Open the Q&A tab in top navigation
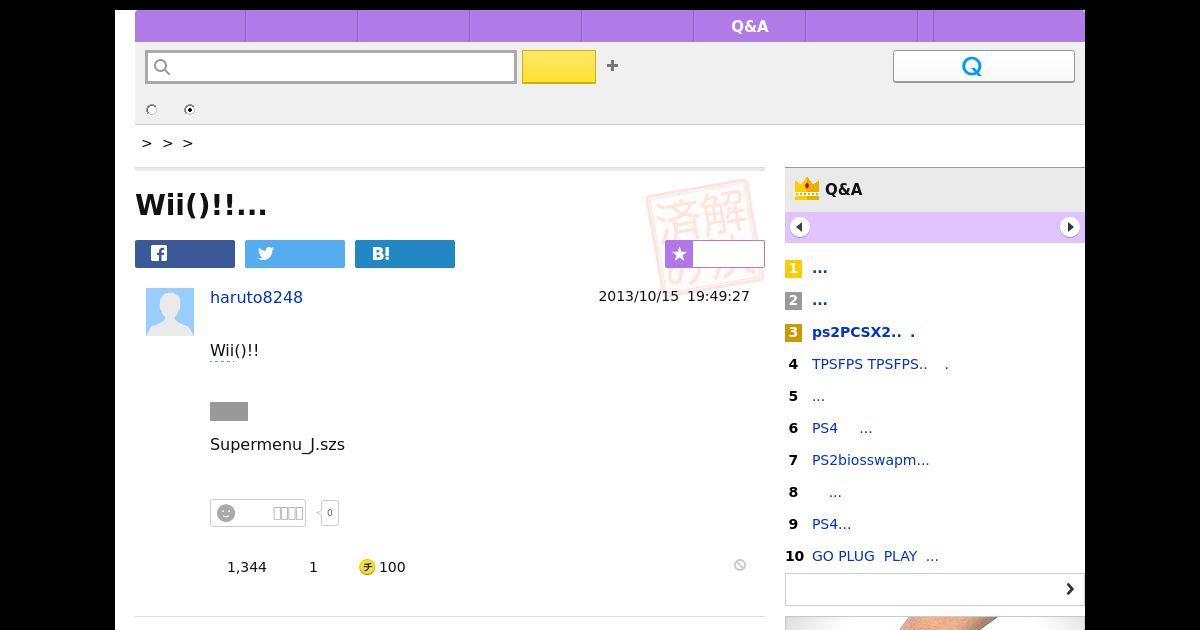The image size is (1200, 630). point(749,26)
